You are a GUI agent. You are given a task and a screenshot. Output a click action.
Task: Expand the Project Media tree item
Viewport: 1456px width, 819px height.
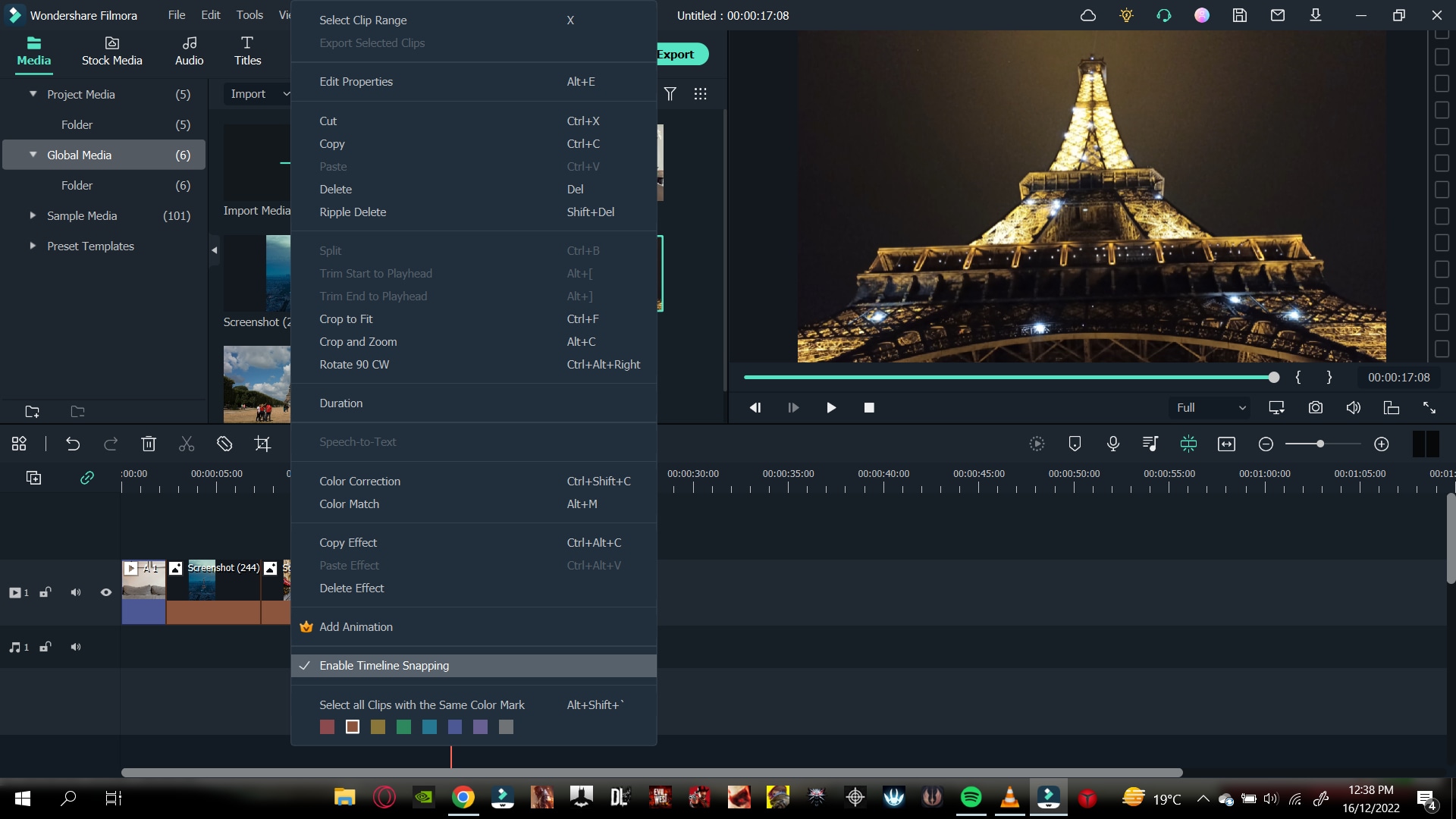coord(32,93)
